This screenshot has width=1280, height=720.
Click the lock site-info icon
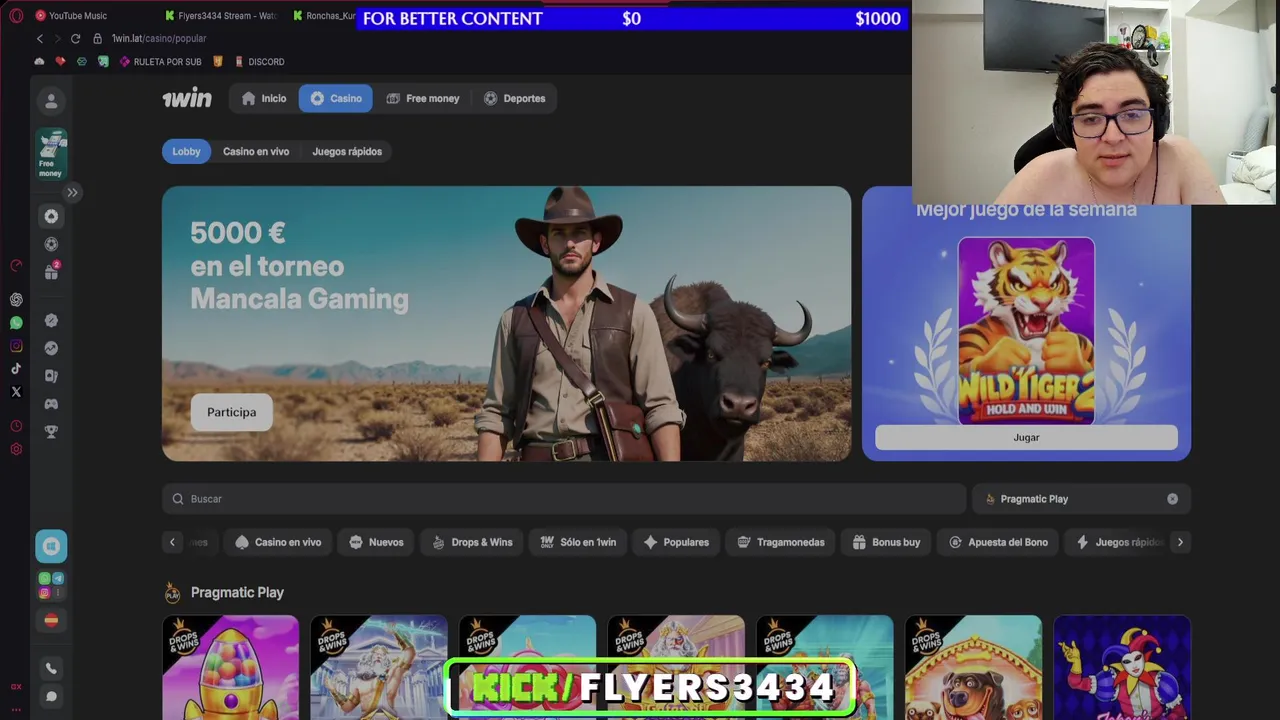(97, 38)
